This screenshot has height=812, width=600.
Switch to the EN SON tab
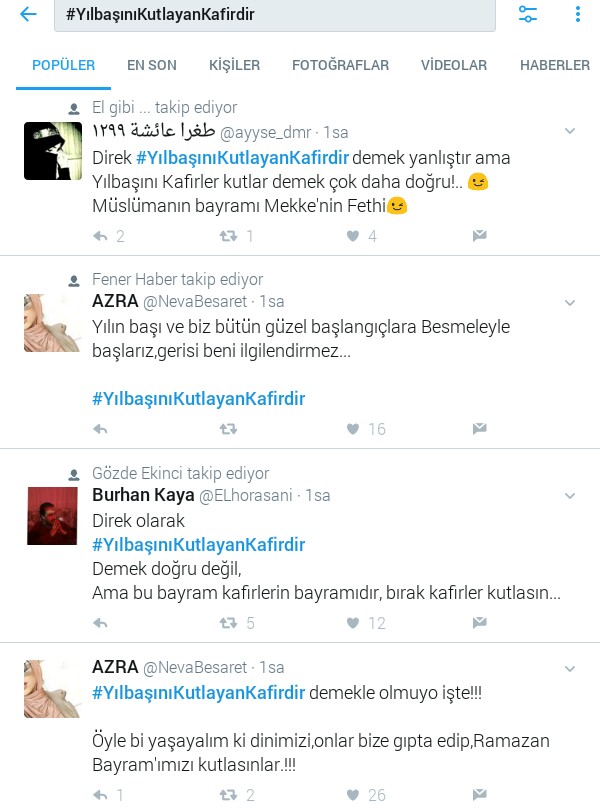pyautogui.click(x=152, y=65)
